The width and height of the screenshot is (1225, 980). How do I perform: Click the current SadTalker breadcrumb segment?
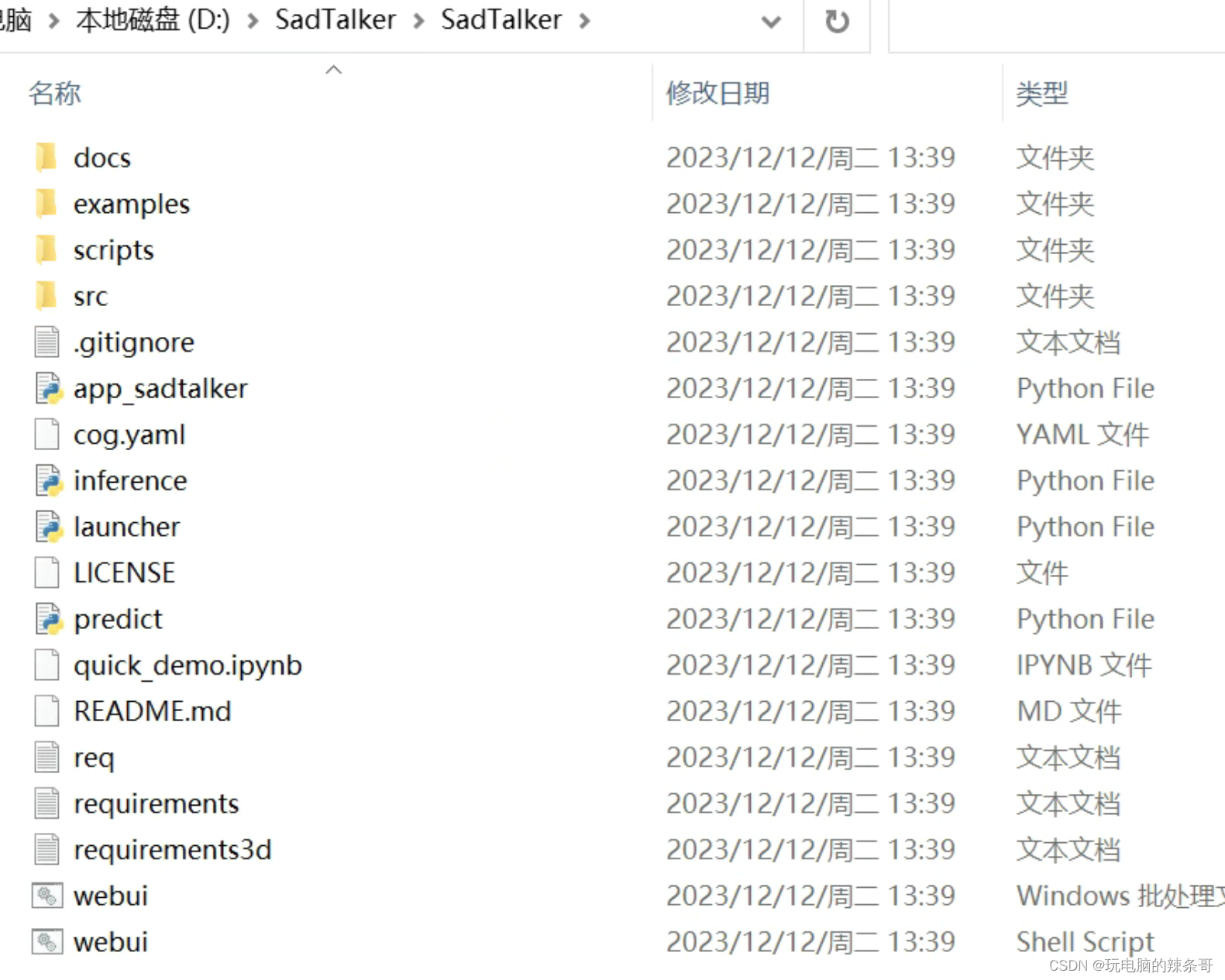pyautogui.click(x=501, y=20)
